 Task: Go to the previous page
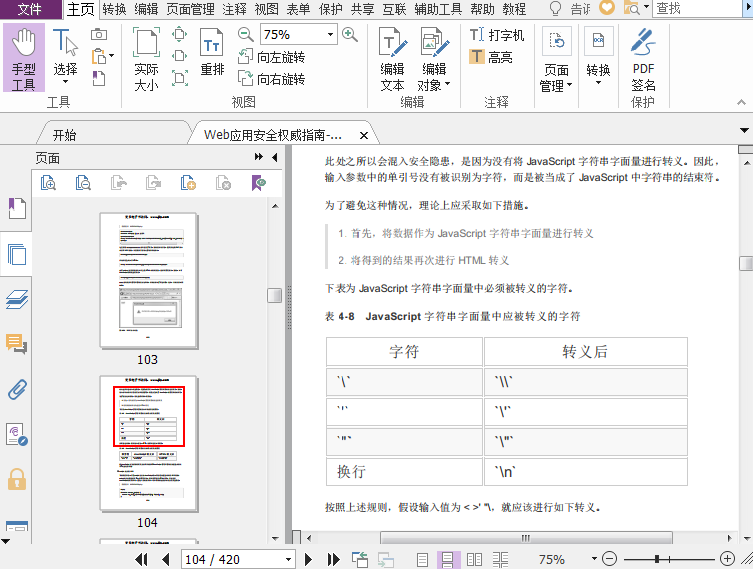[x=166, y=559]
